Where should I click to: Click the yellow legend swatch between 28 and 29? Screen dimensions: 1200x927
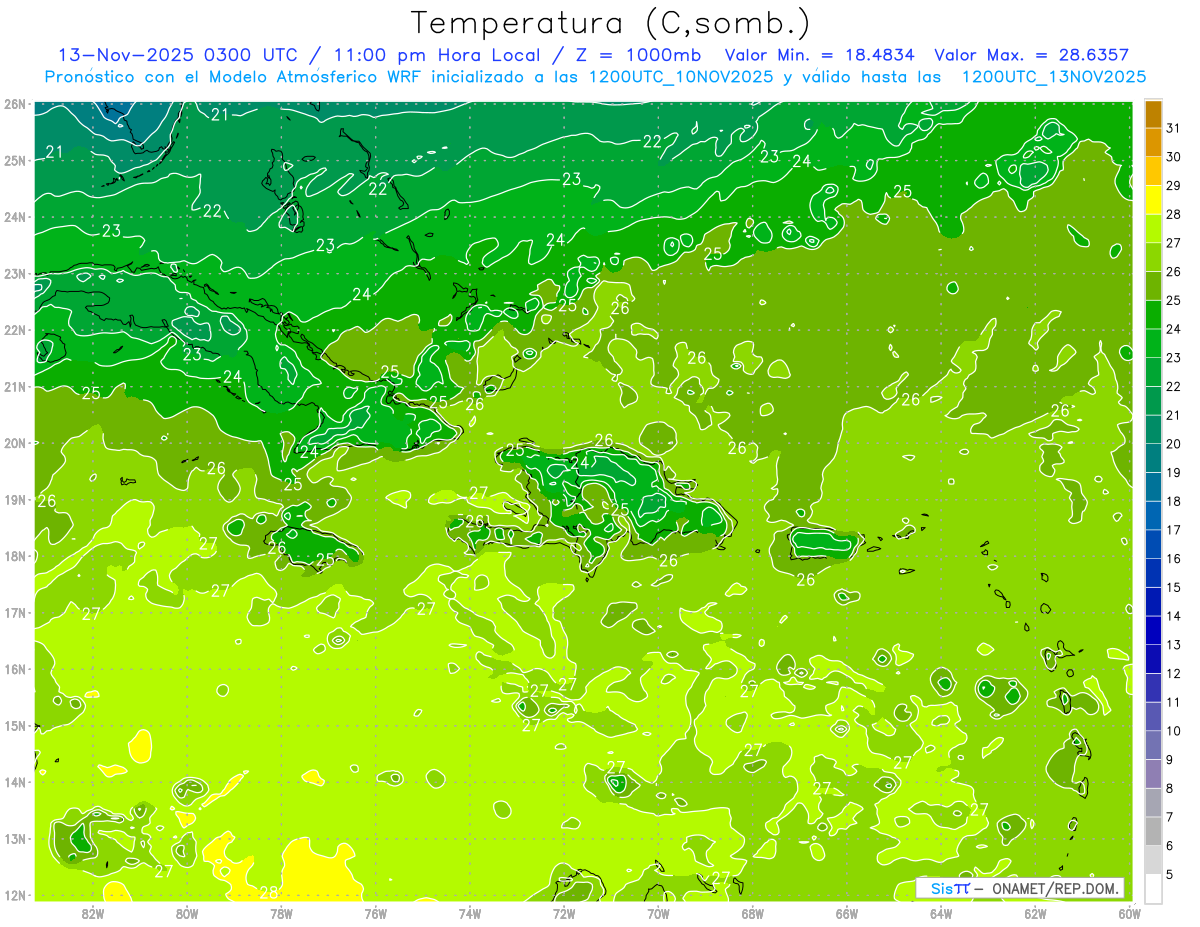point(1153,199)
